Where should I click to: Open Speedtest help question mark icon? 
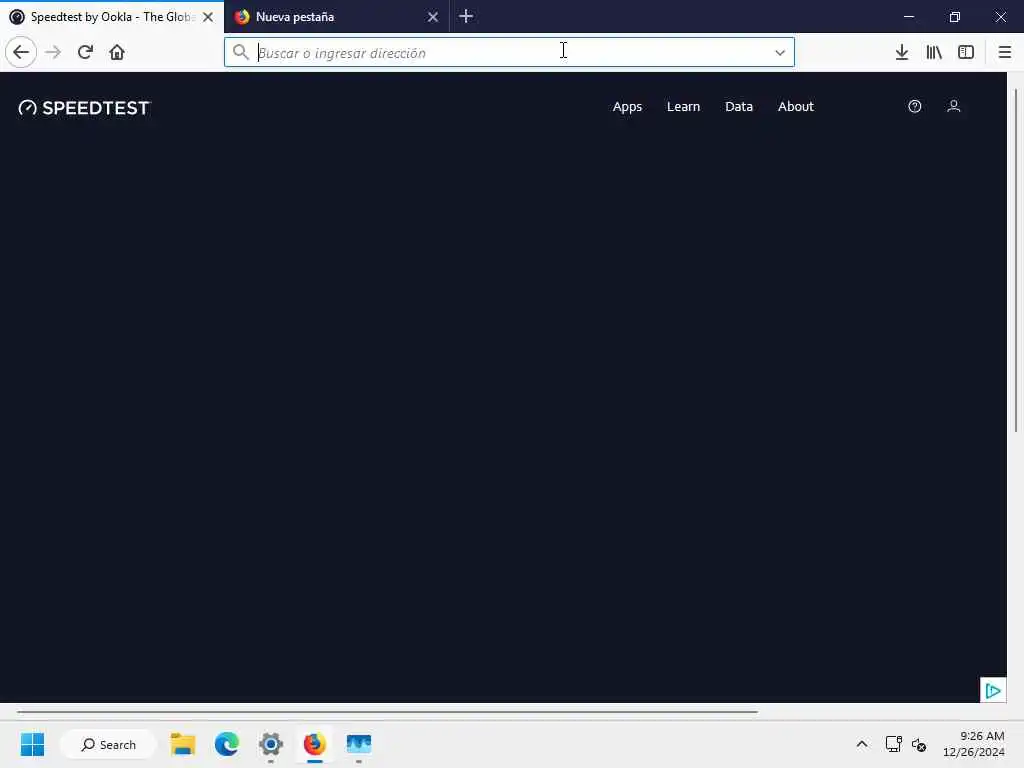[914, 106]
